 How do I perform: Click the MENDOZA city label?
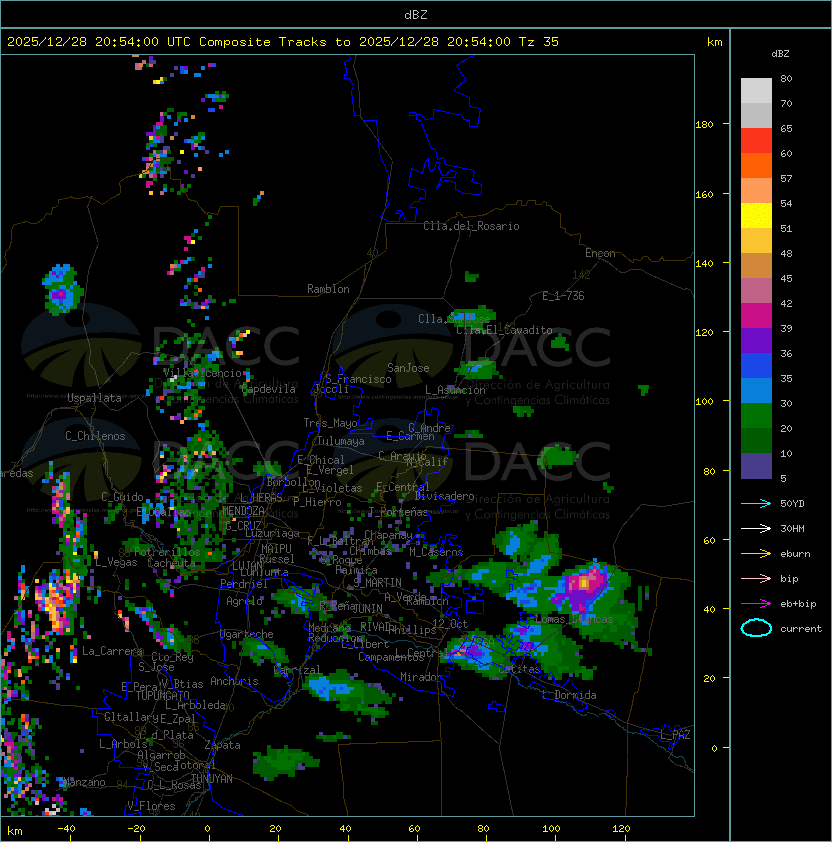coord(243,510)
